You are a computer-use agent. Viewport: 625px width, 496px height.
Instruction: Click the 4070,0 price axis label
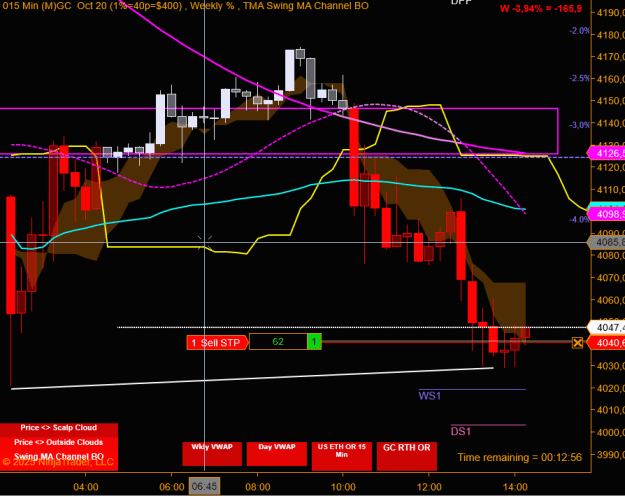[610, 278]
